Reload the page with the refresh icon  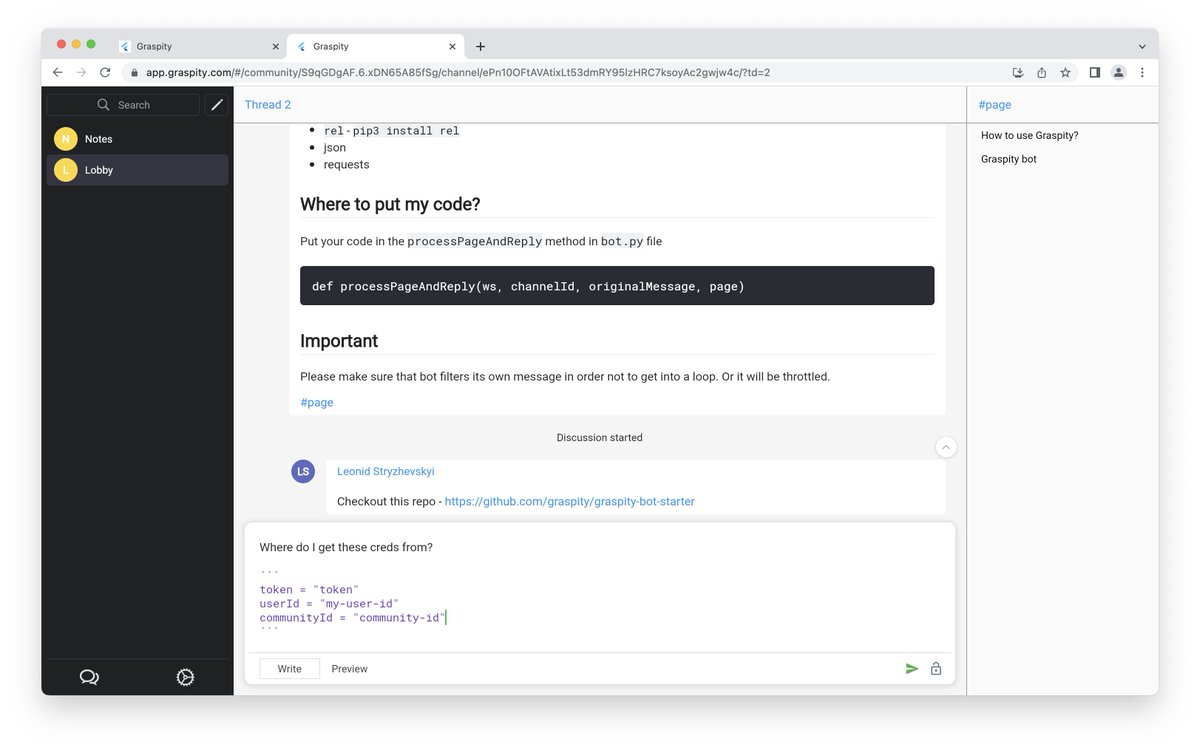[x=105, y=72]
